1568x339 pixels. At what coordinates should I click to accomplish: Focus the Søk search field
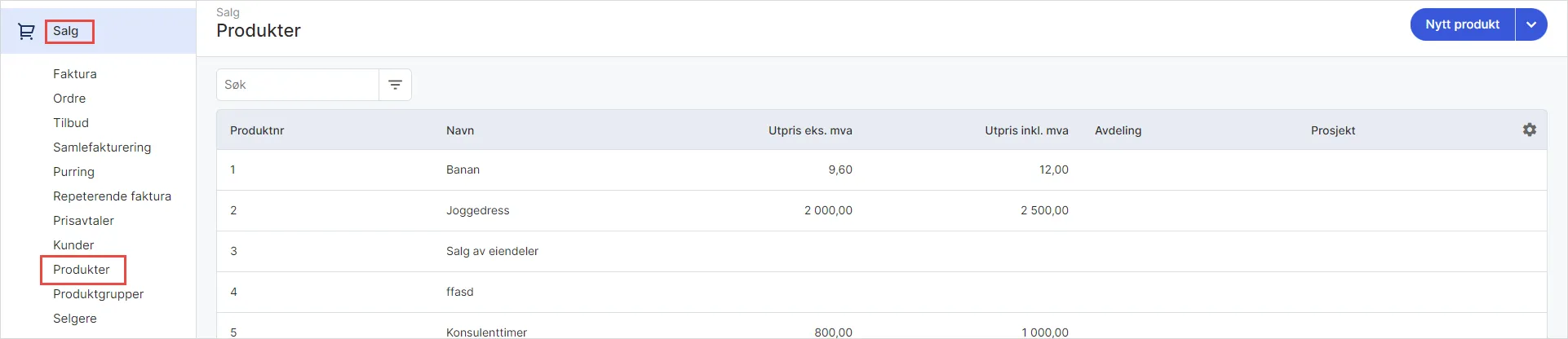coord(298,85)
